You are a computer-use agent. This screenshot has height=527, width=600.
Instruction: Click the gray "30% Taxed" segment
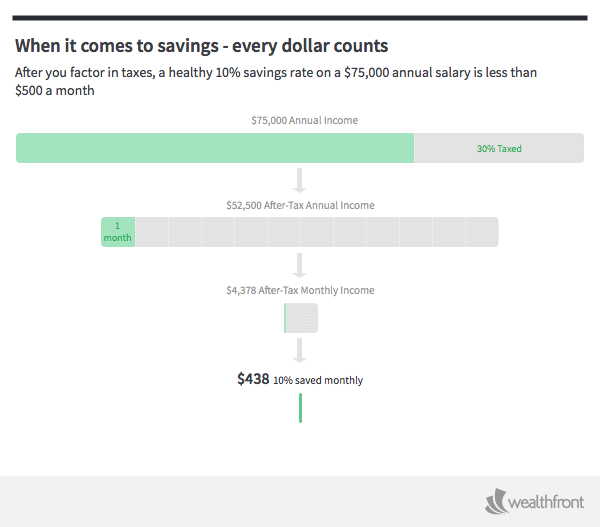[499, 148]
